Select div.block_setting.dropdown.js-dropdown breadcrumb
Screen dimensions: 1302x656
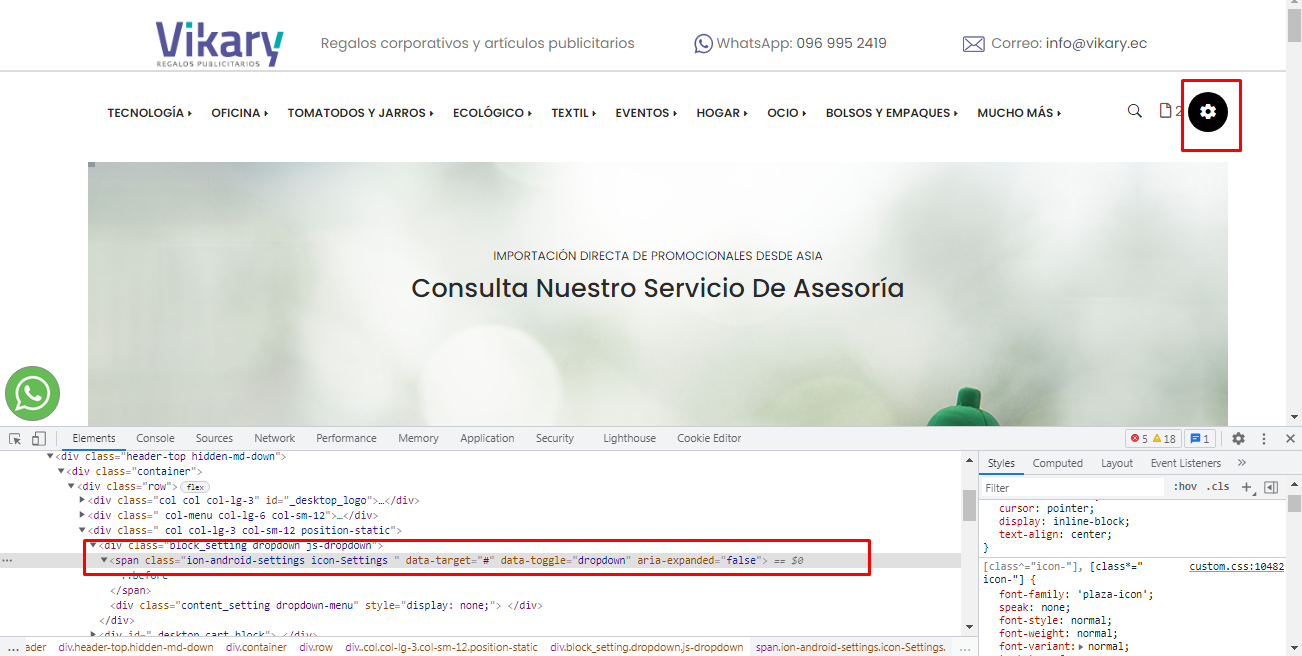(x=647, y=647)
